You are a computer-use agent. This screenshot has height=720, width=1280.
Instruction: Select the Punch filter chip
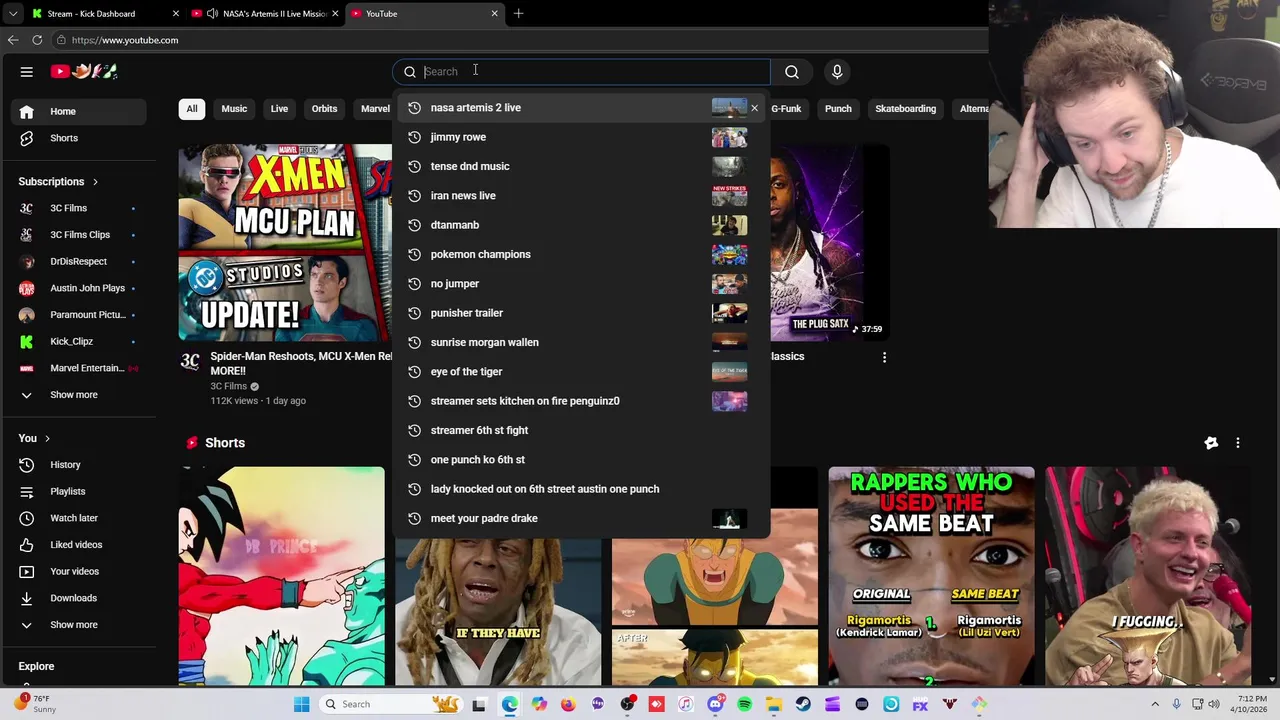838,109
